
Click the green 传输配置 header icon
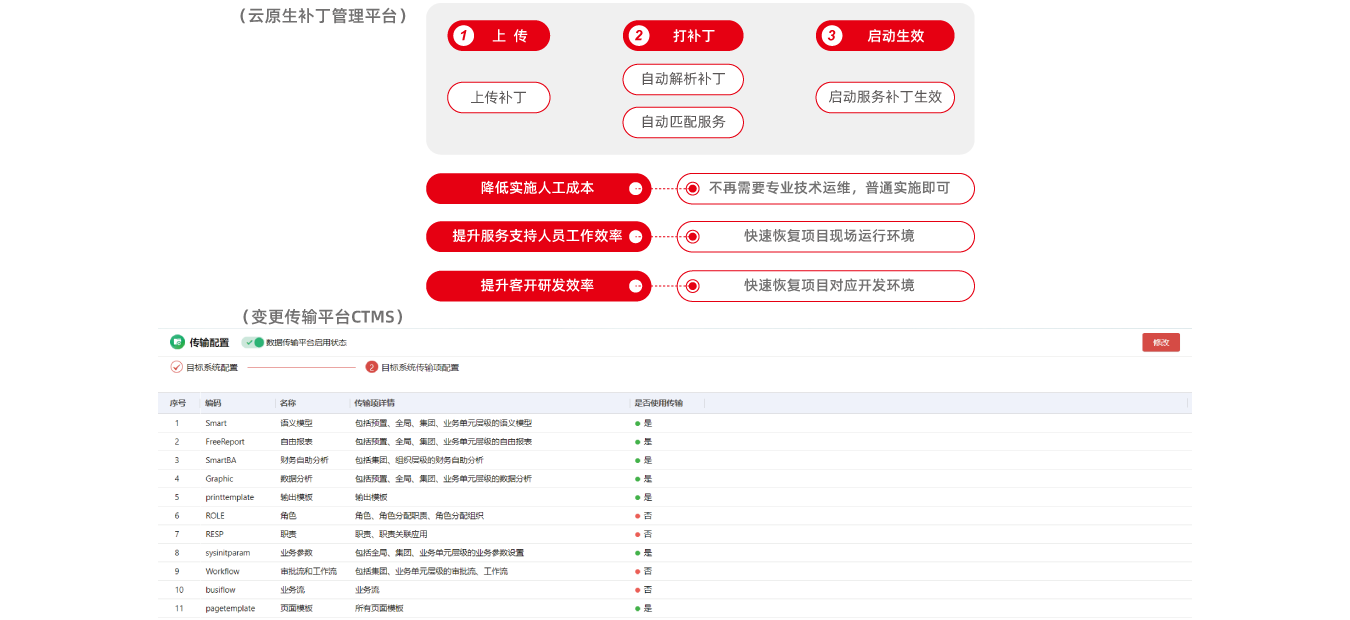tap(177, 342)
